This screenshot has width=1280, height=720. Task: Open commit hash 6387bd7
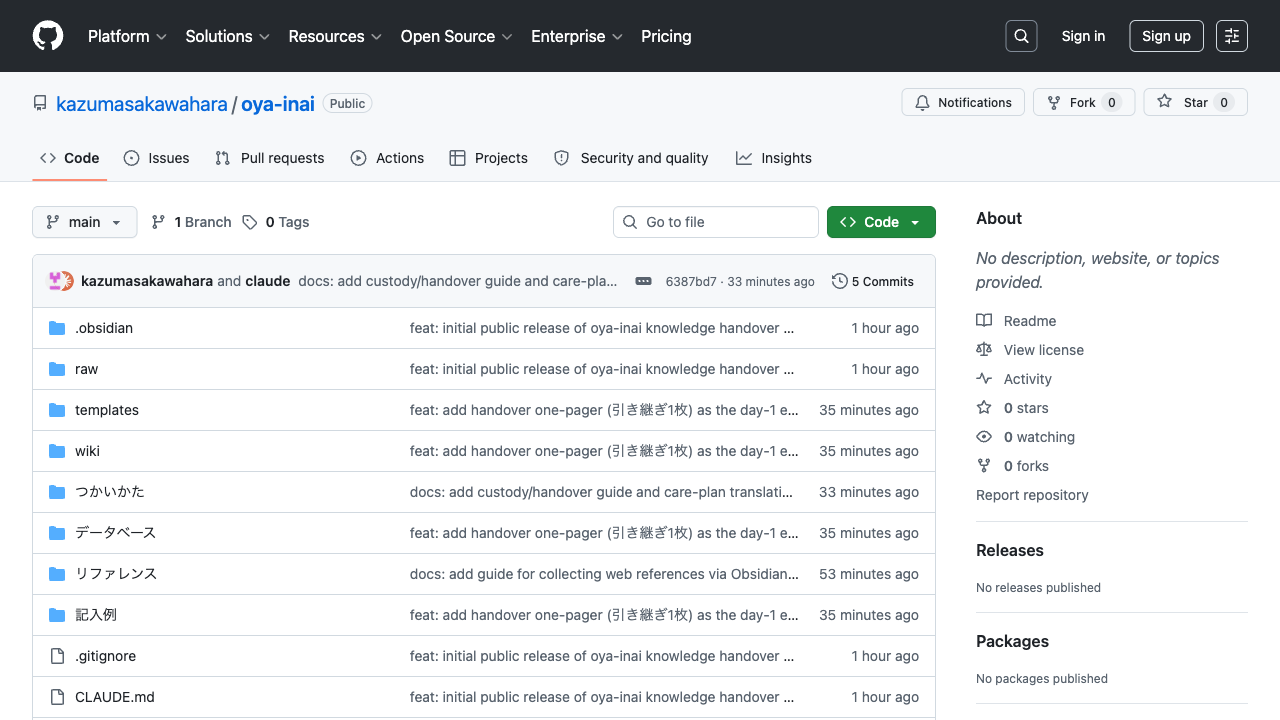[x=691, y=282]
